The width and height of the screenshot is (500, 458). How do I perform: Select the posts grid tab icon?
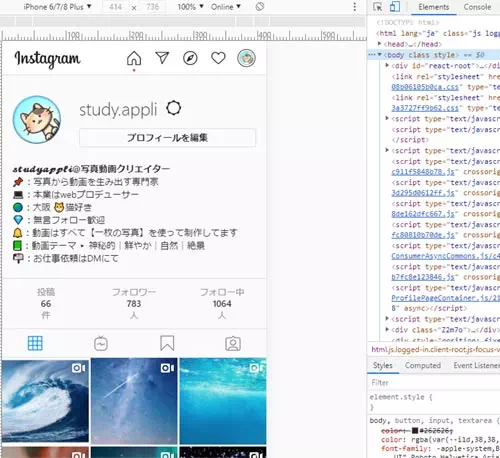tap(35, 343)
